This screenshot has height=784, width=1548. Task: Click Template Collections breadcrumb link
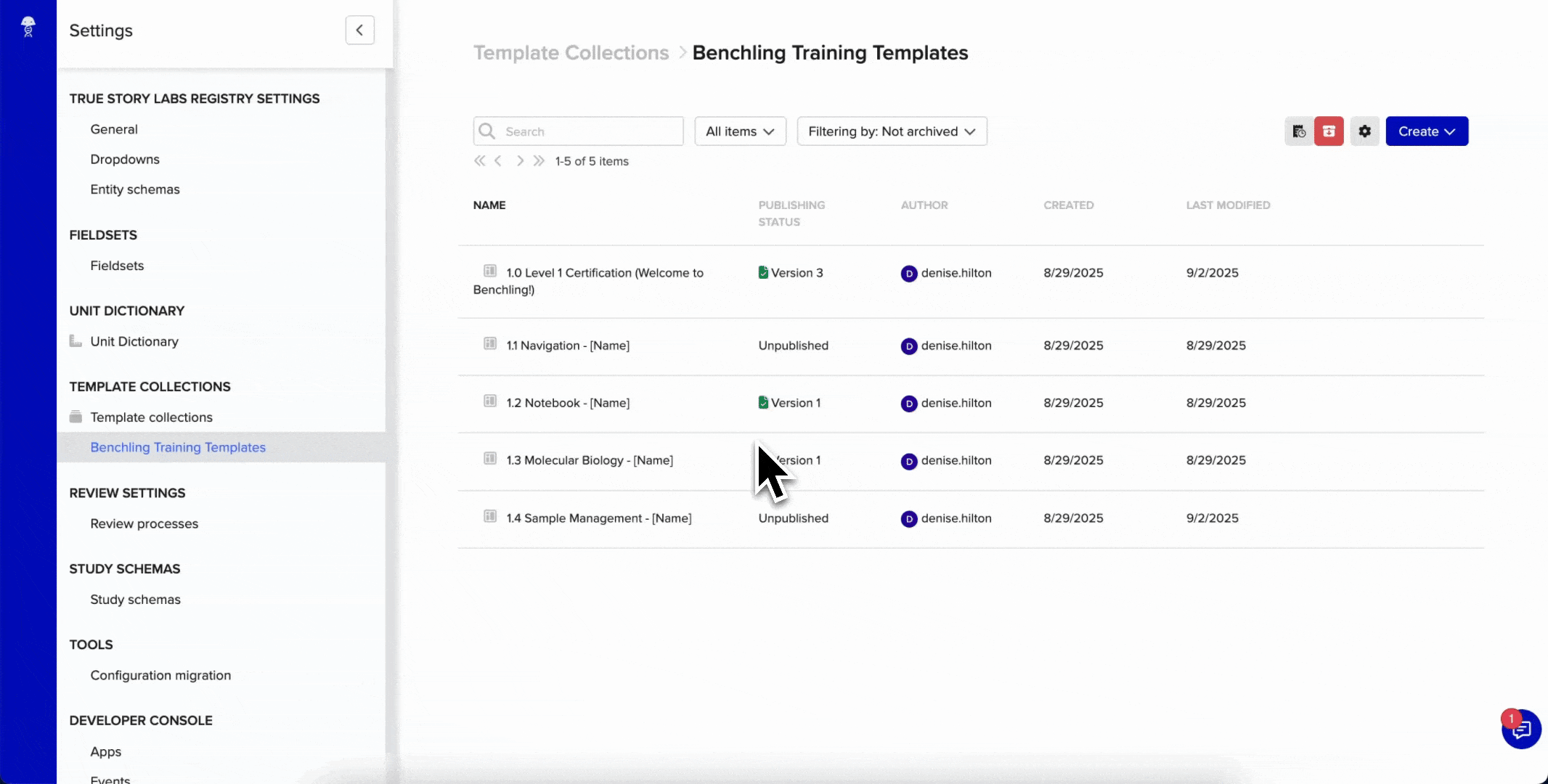[x=571, y=53]
